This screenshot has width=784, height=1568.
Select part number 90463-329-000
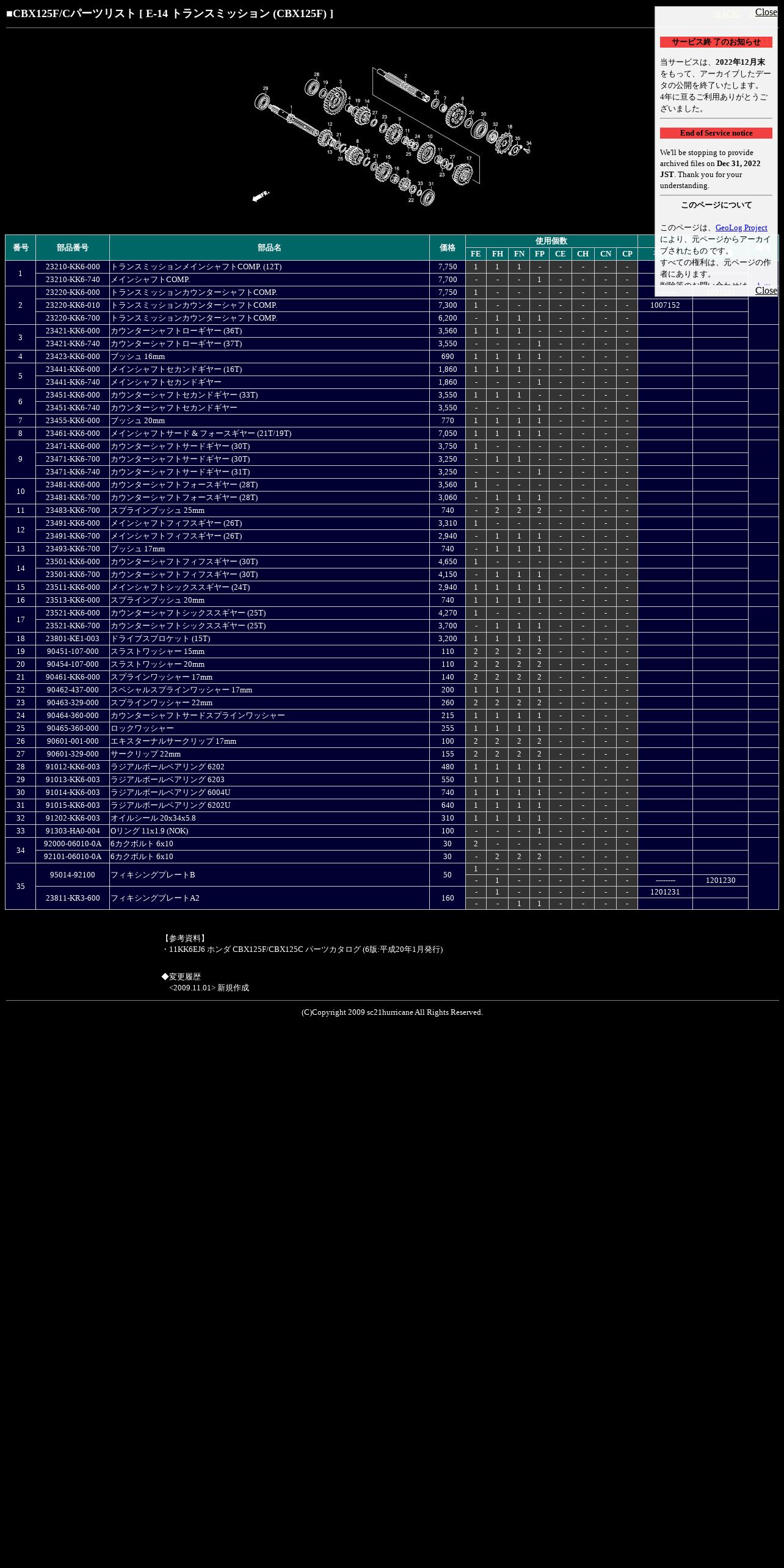point(73,703)
